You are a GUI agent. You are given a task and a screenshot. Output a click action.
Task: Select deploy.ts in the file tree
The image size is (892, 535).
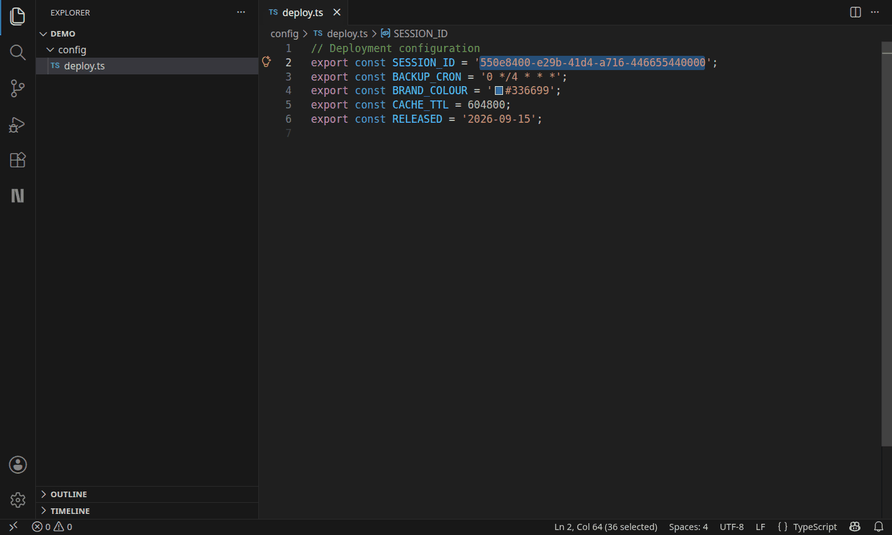coord(147,65)
